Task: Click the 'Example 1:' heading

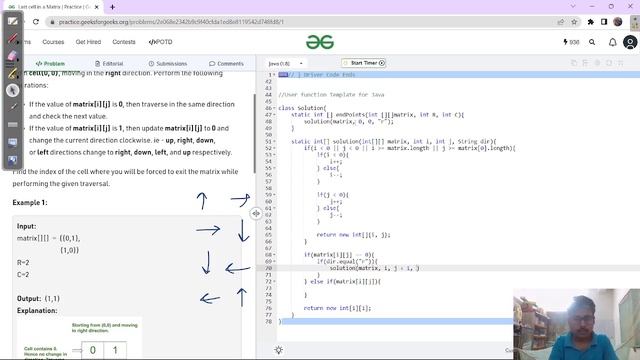Action: [30, 203]
